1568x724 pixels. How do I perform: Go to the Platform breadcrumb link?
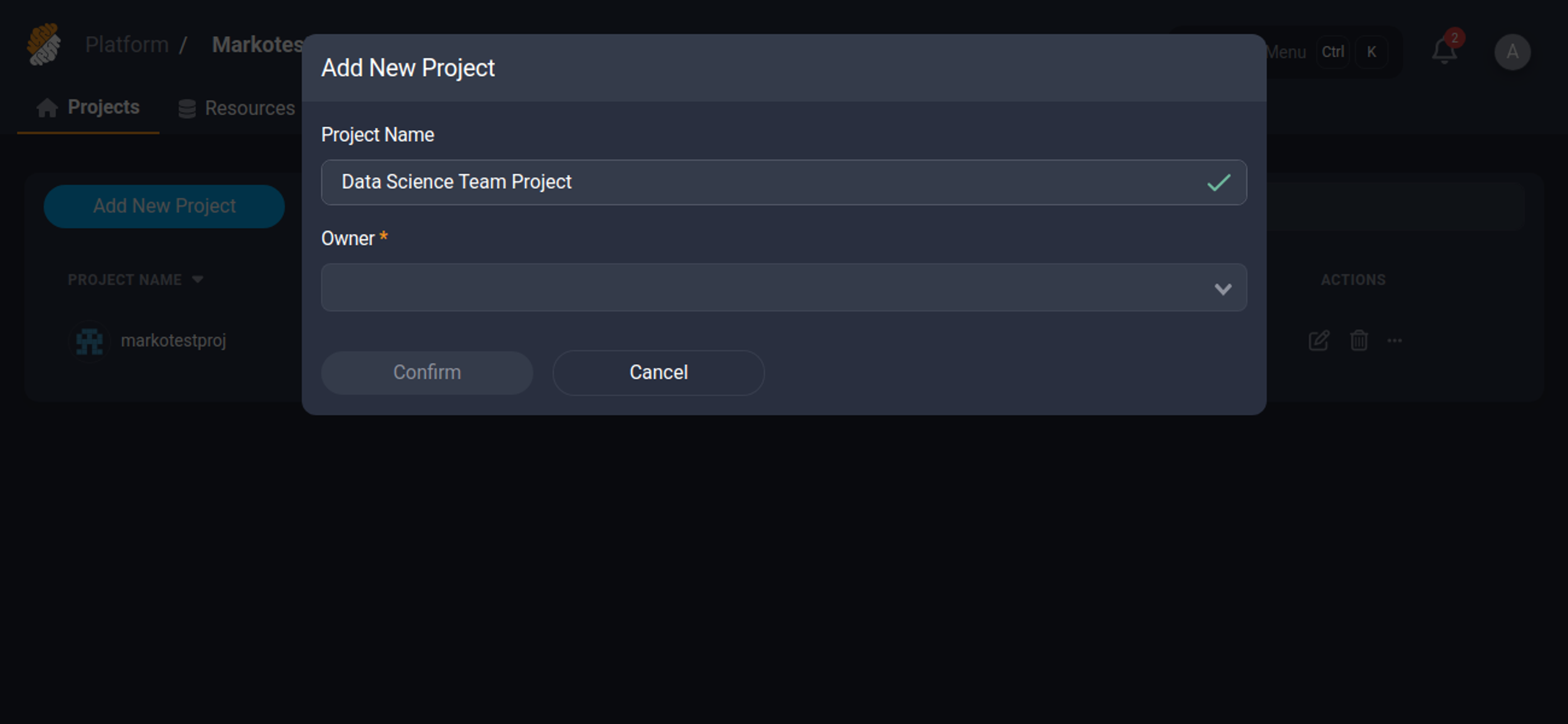(127, 44)
